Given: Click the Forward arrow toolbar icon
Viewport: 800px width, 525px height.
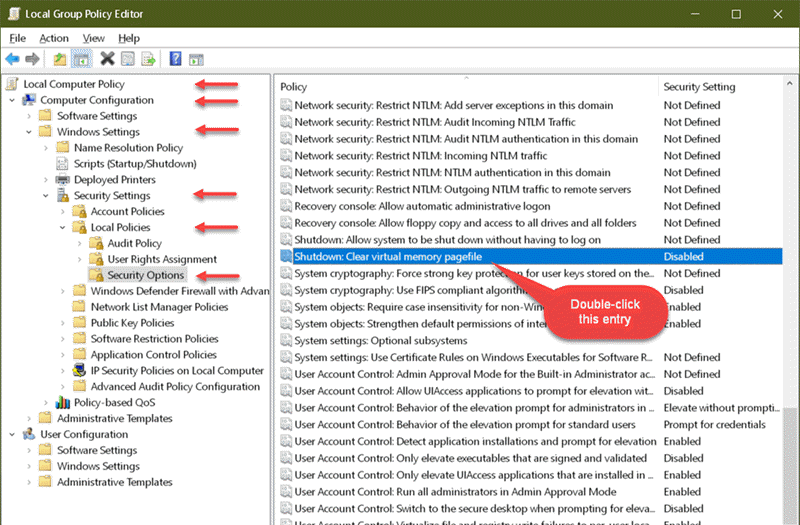Looking at the screenshot, I should click(x=32, y=59).
